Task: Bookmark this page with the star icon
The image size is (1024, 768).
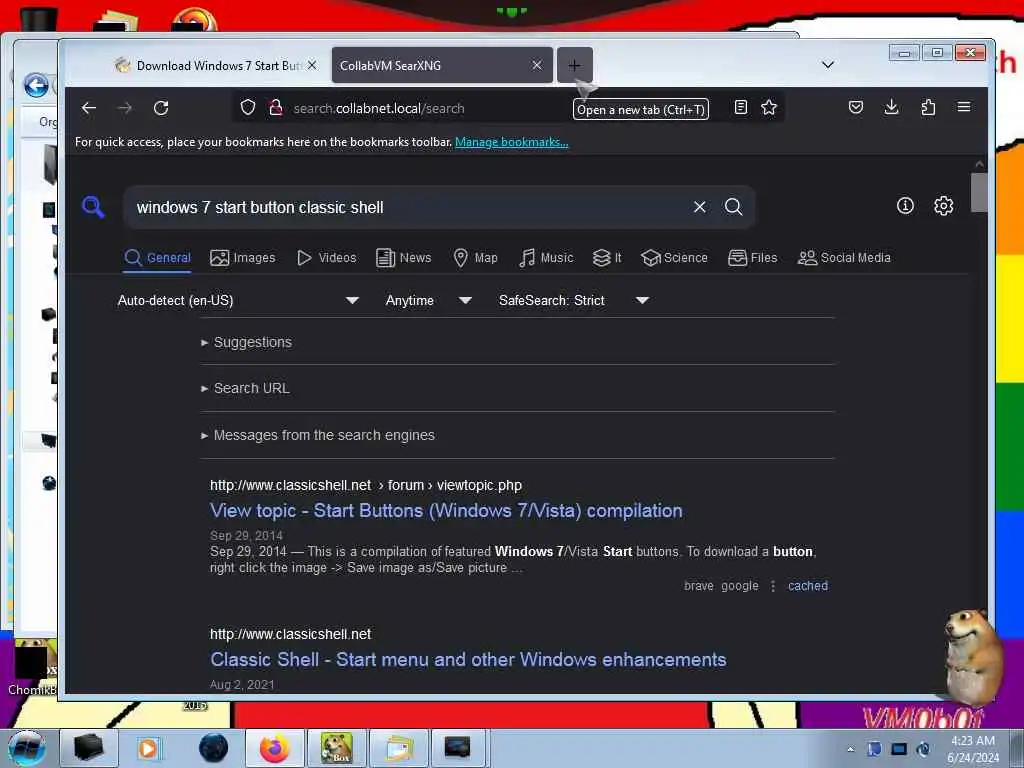Action: [769, 107]
